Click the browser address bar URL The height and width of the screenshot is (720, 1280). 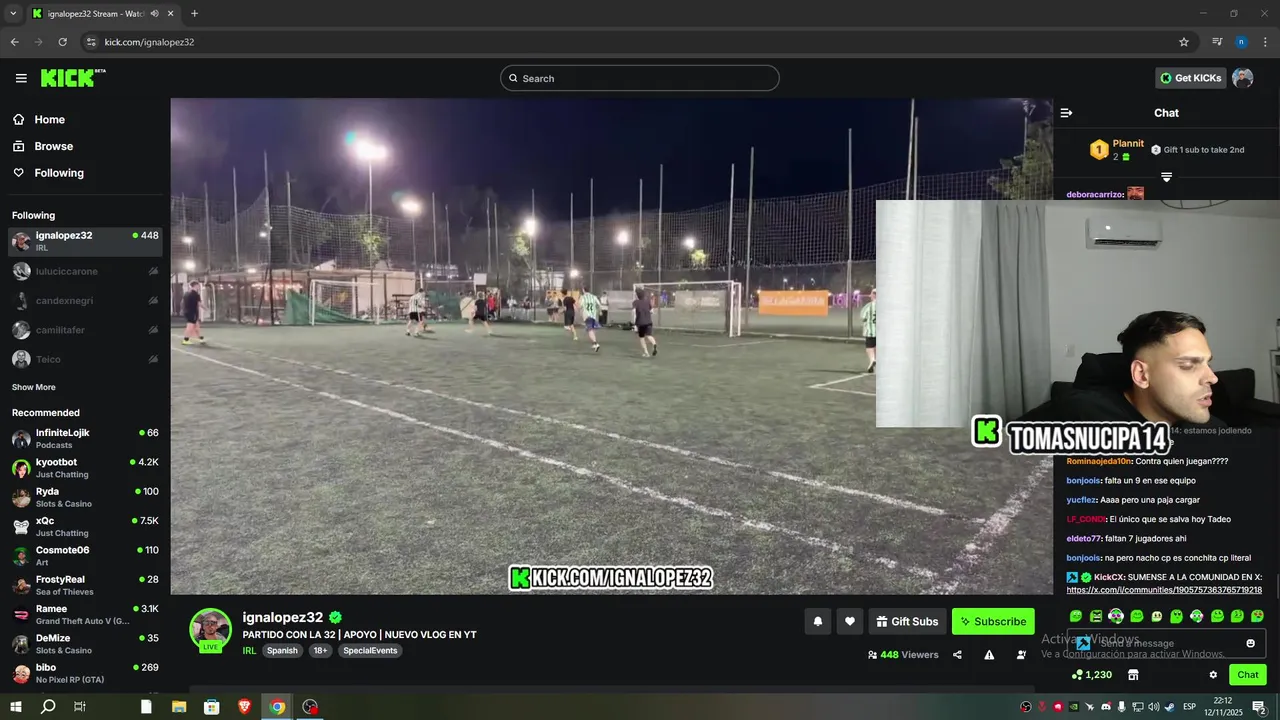point(149,42)
